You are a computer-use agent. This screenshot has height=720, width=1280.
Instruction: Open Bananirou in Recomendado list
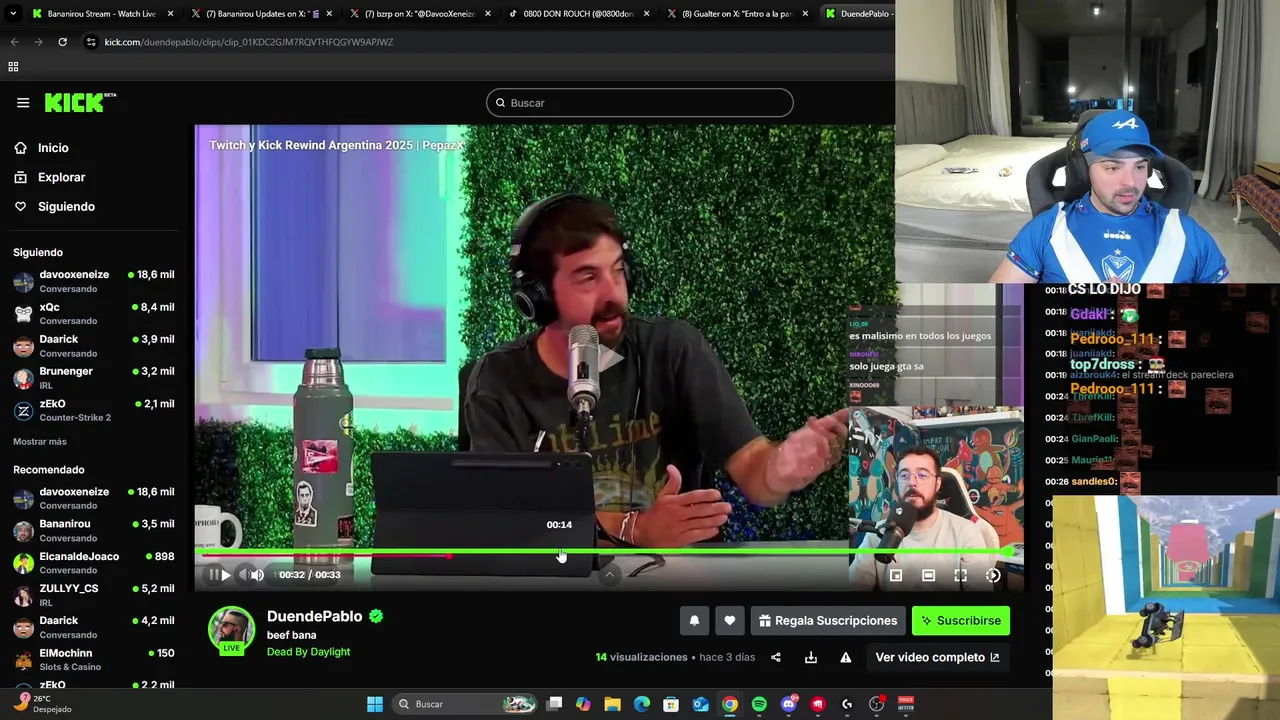94,530
